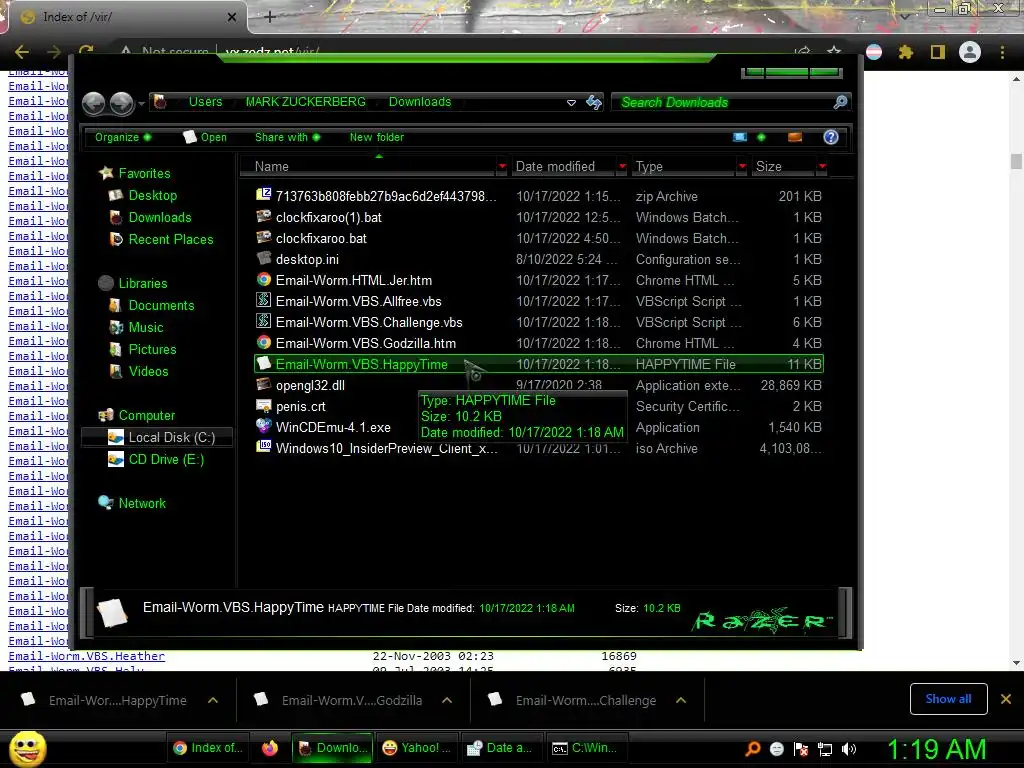Select the script icon of Email-Worm.VBS.Allfree.vbs
Image resolution: width=1024 pixels, height=768 pixels.
264,300
